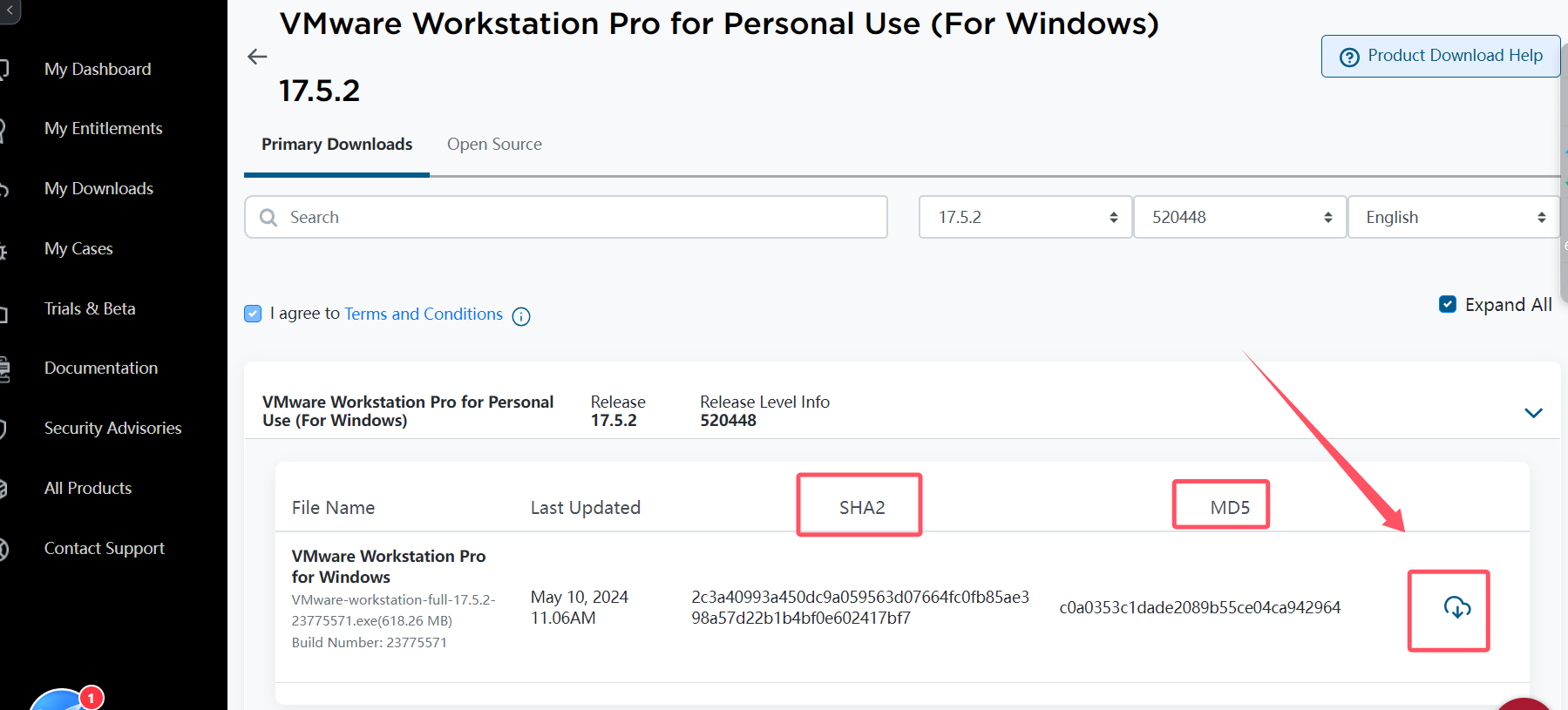Click the download cloud icon for VMware Workstation Pro
Image resolution: width=1568 pixels, height=710 pixels.
1457,607
